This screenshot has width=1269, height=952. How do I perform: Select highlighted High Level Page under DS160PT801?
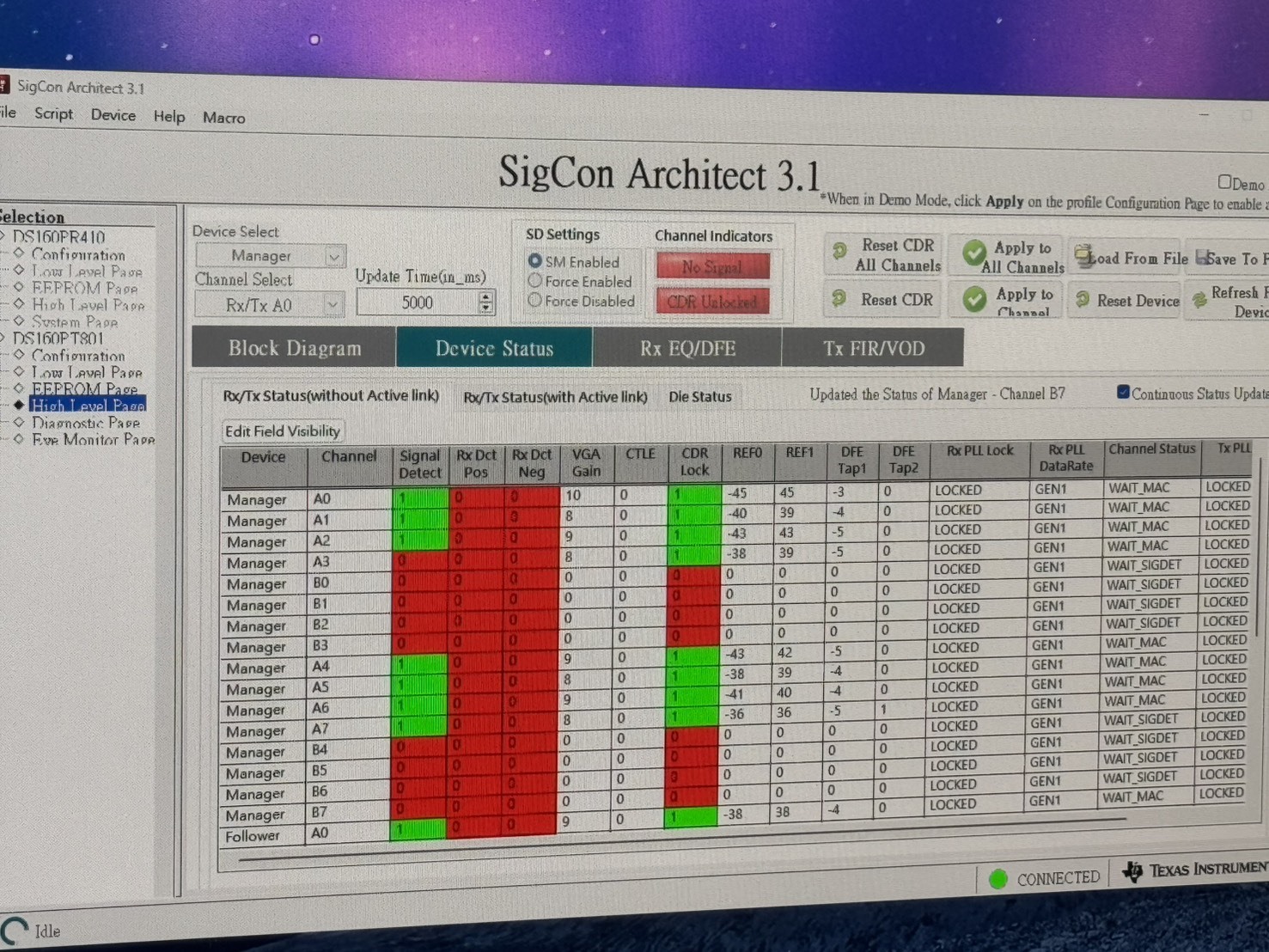click(x=88, y=405)
